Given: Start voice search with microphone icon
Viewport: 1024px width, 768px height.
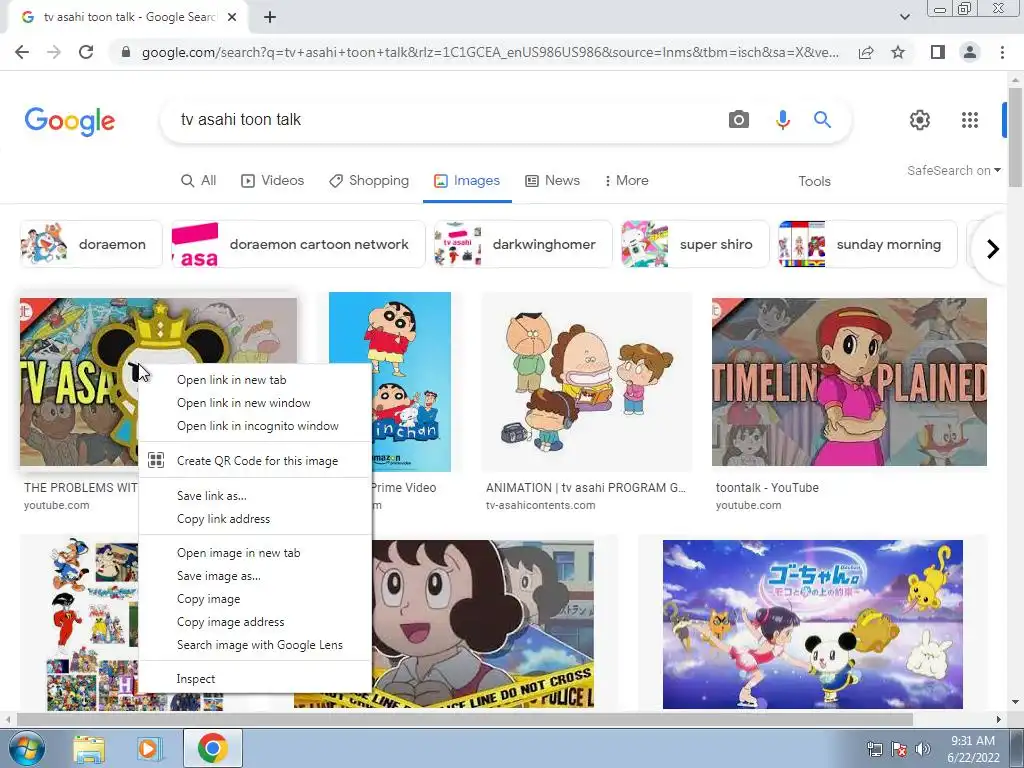Looking at the screenshot, I should click(782, 120).
